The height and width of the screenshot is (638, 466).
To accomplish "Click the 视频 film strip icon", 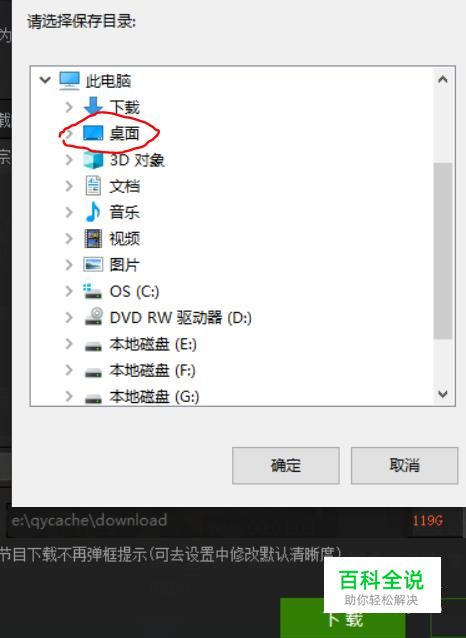I will point(93,238).
